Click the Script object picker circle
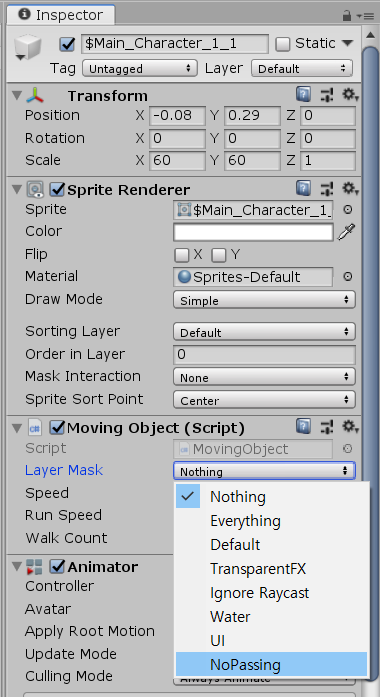 coord(348,449)
